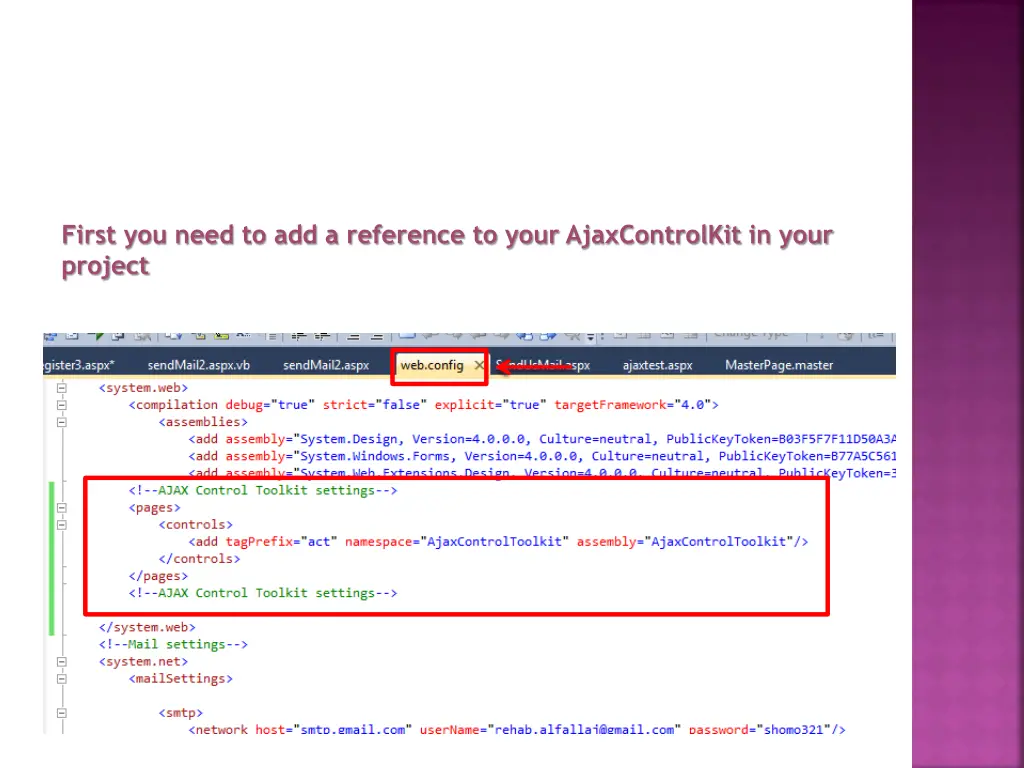This screenshot has width=1024, height=768.
Task: Click the targetFramework="4.0" attribute
Action: (x=632, y=405)
